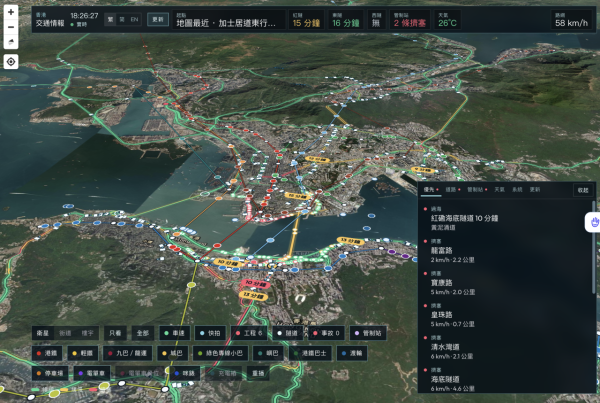Screen dimensions: 600x403
Task: Open the 道路 roads tab
Action: (x=453, y=189)
